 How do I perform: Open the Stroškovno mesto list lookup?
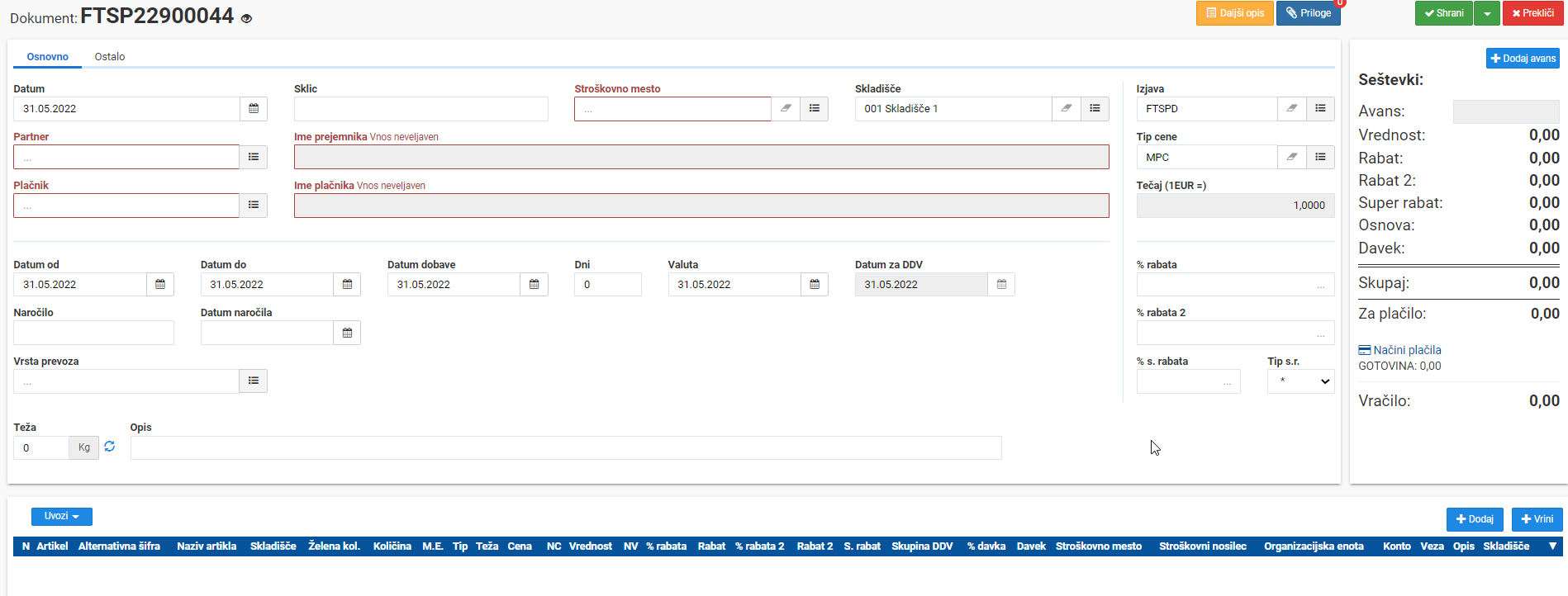point(815,109)
